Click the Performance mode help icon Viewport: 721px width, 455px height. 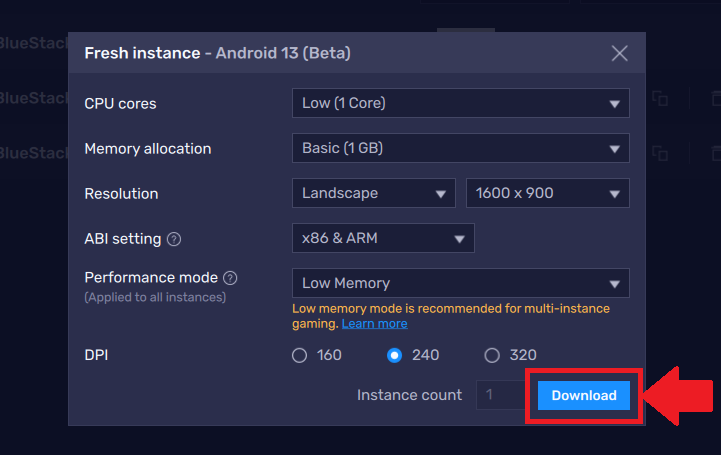[x=230, y=278]
